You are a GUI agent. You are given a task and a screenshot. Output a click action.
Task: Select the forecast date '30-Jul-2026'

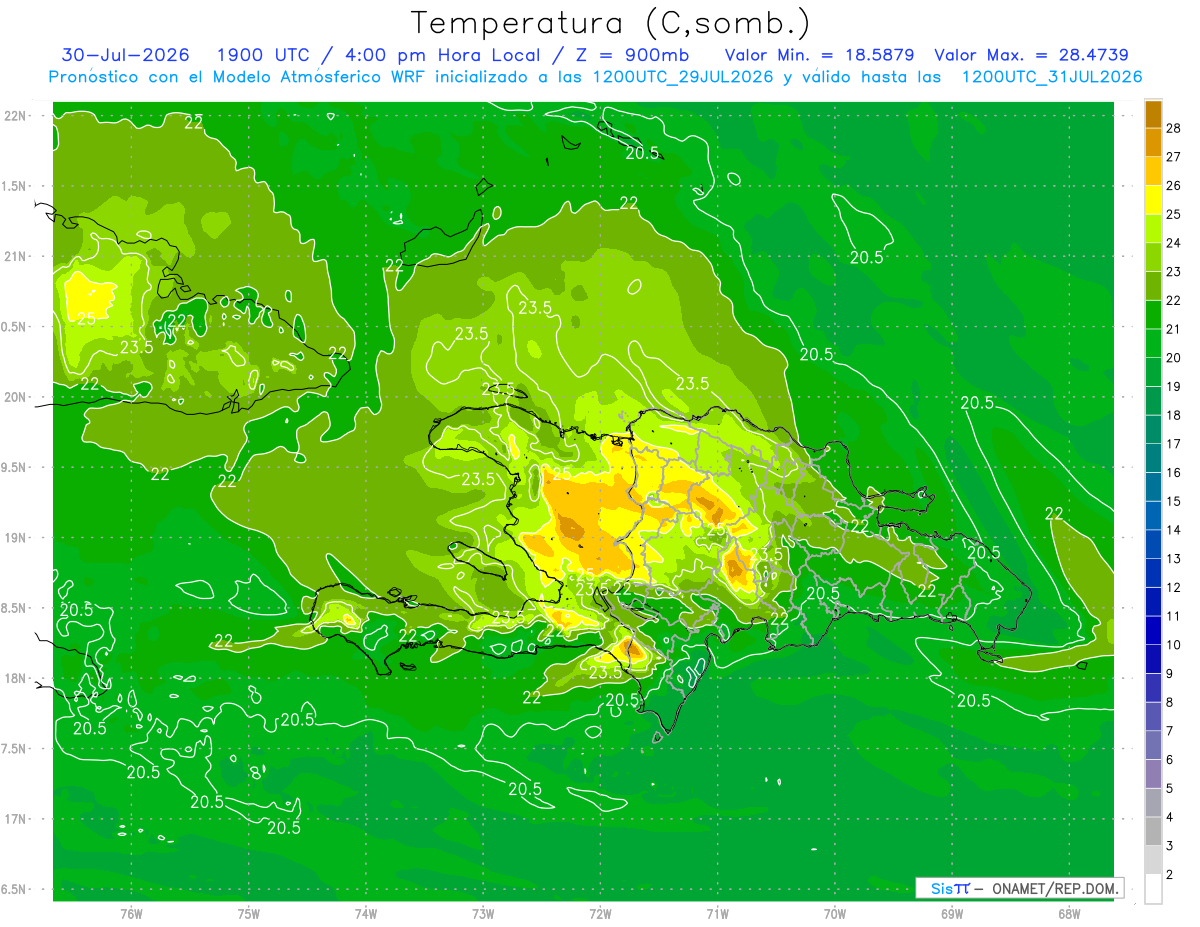[124, 55]
